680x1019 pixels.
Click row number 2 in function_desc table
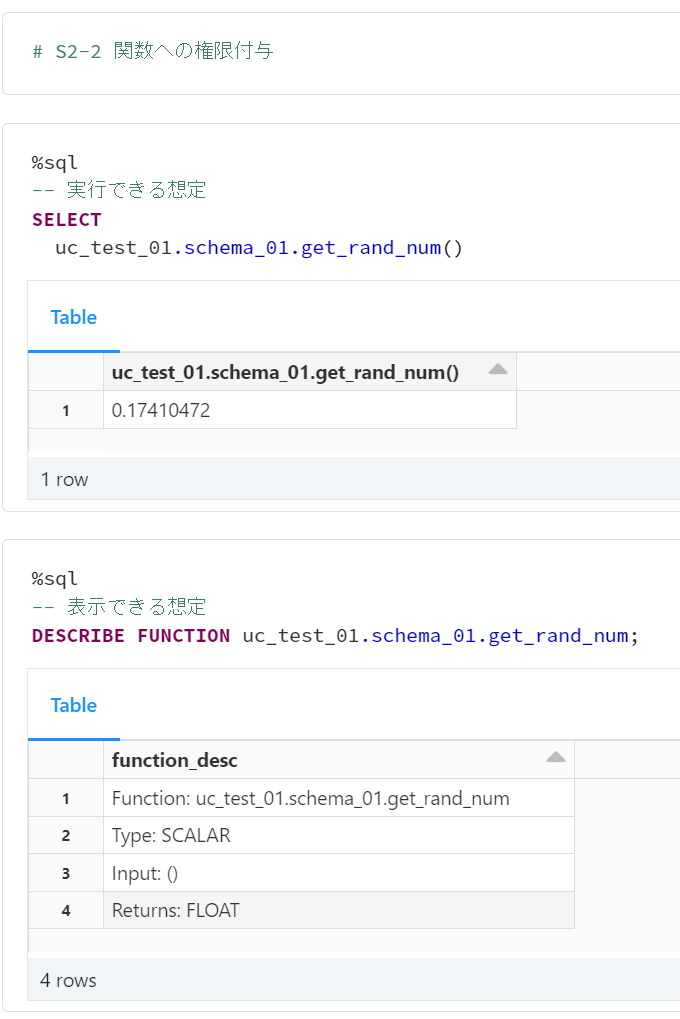tap(66, 836)
